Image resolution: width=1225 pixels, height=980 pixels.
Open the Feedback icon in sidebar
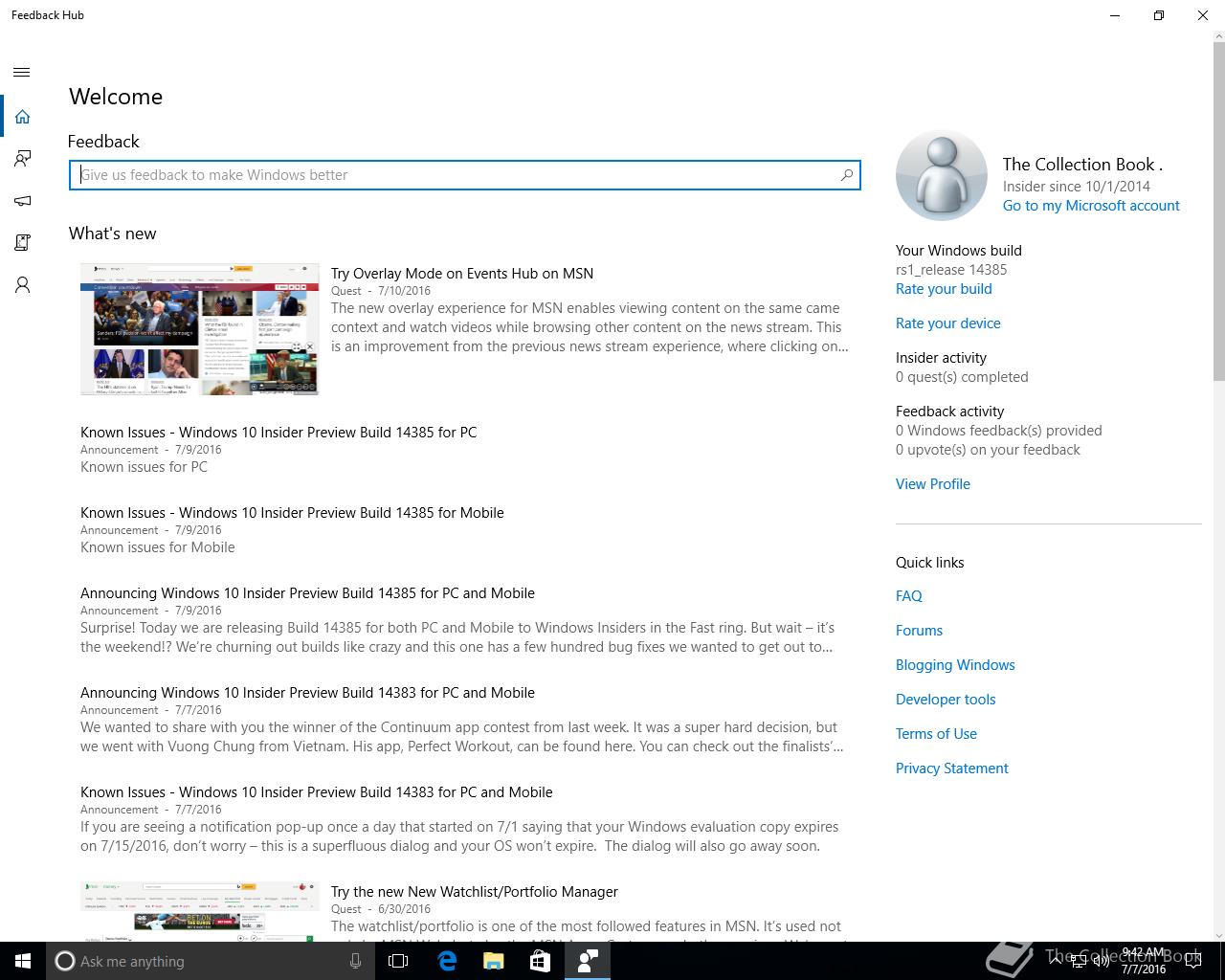click(22, 159)
